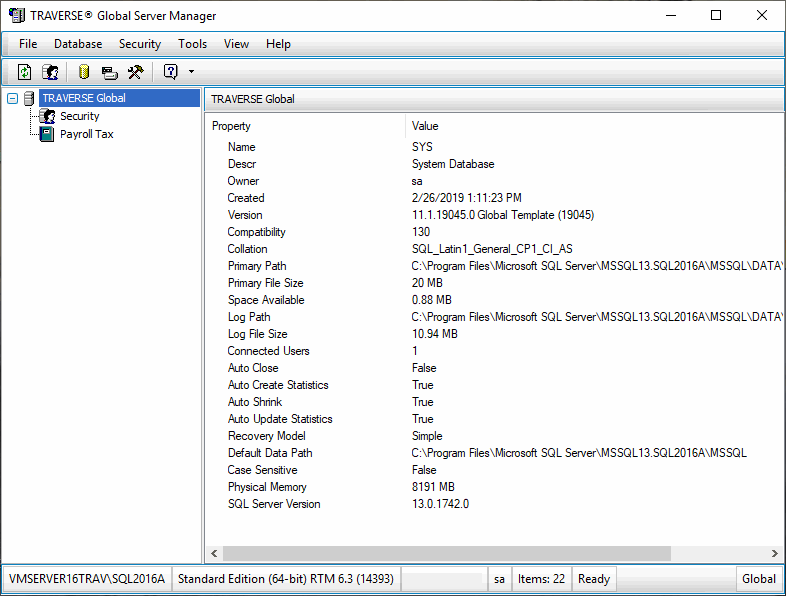Open the View menu
The height and width of the screenshot is (596, 786).
(236, 44)
